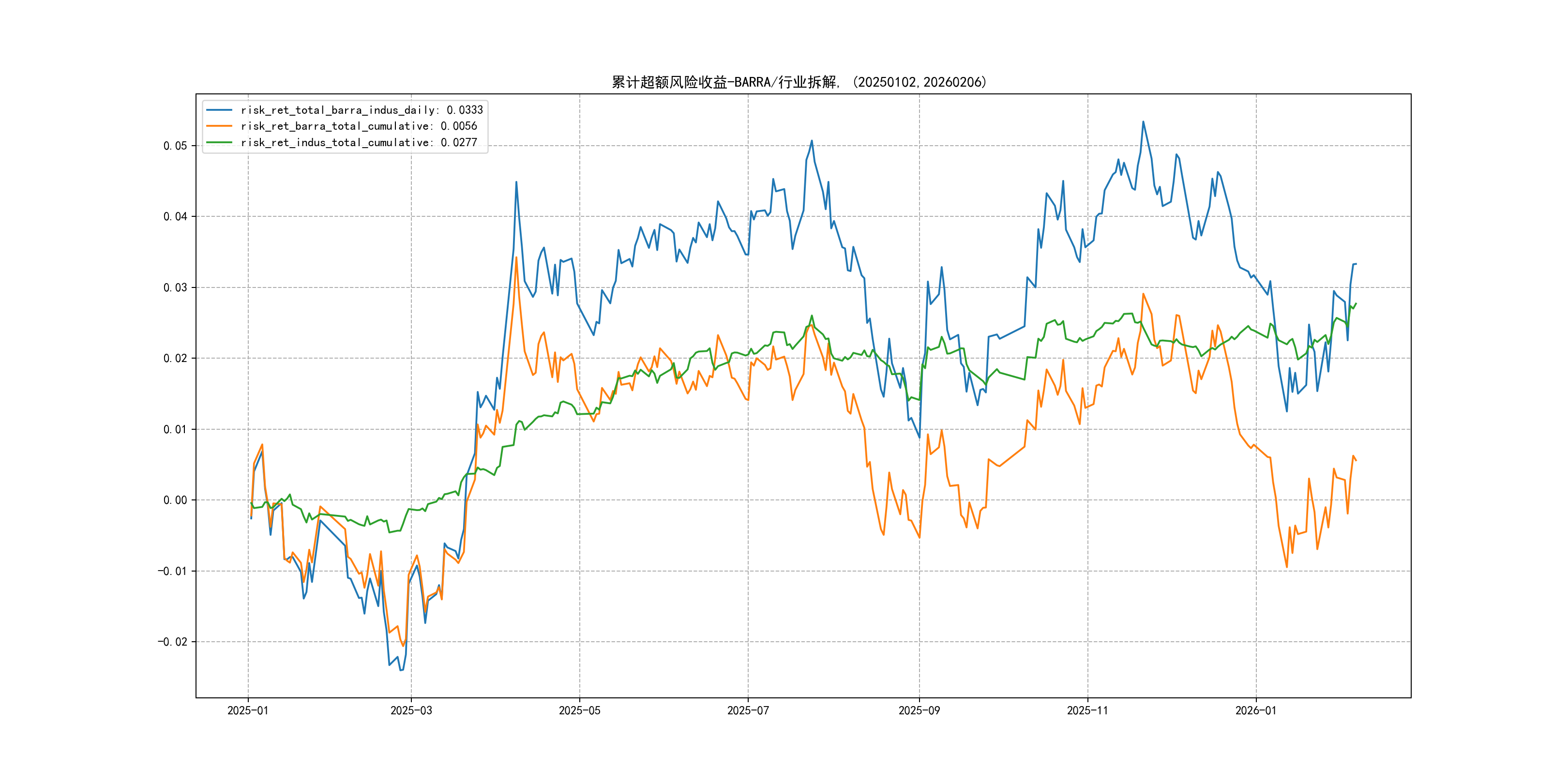Click the orange line swatch in legend

[219, 126]
